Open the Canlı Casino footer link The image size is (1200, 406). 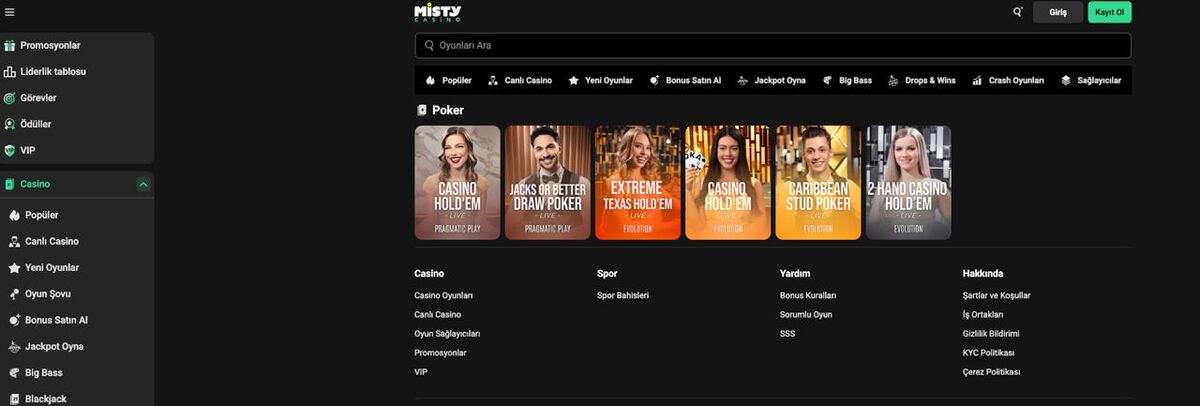point(438,315)
